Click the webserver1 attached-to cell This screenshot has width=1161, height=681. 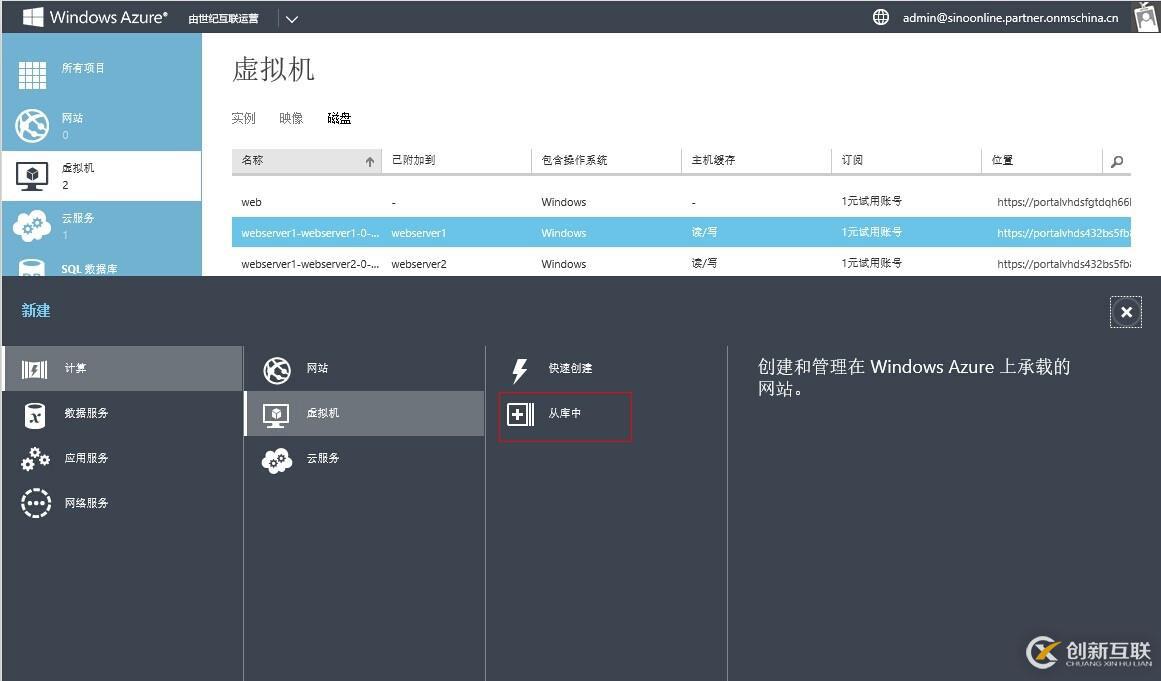point(418,233)
